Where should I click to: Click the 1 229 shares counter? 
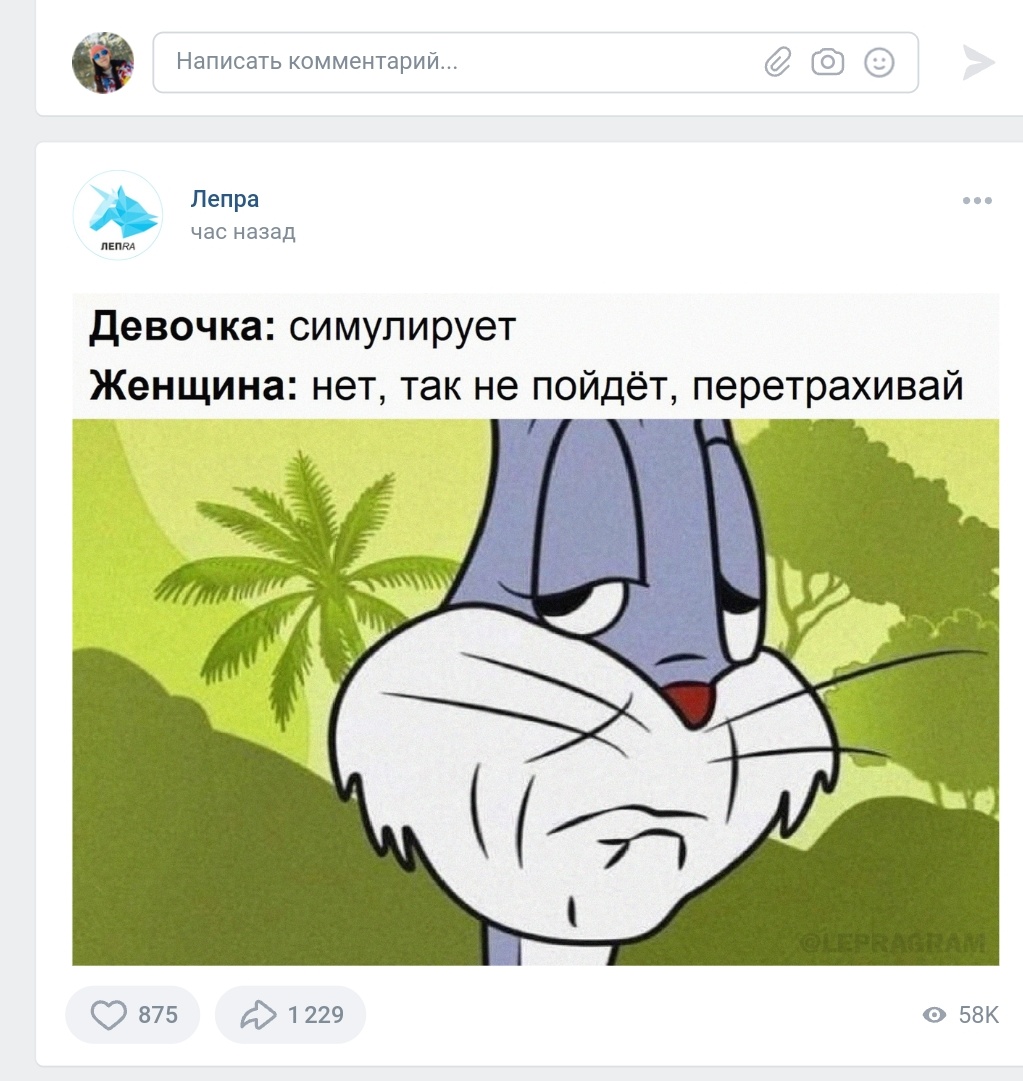[316, 1015]
